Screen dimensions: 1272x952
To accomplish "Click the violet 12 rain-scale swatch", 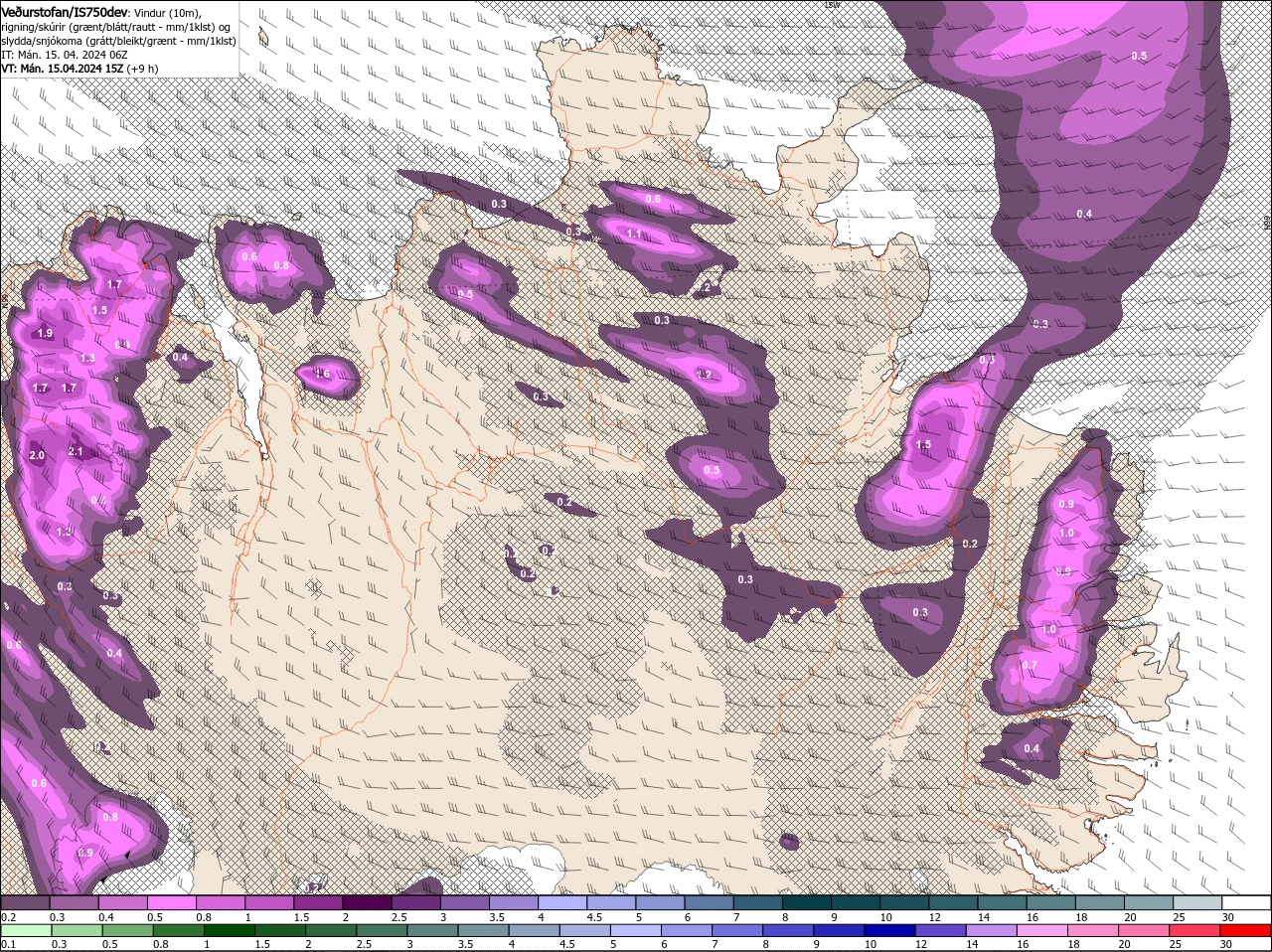I will (940, 931).
